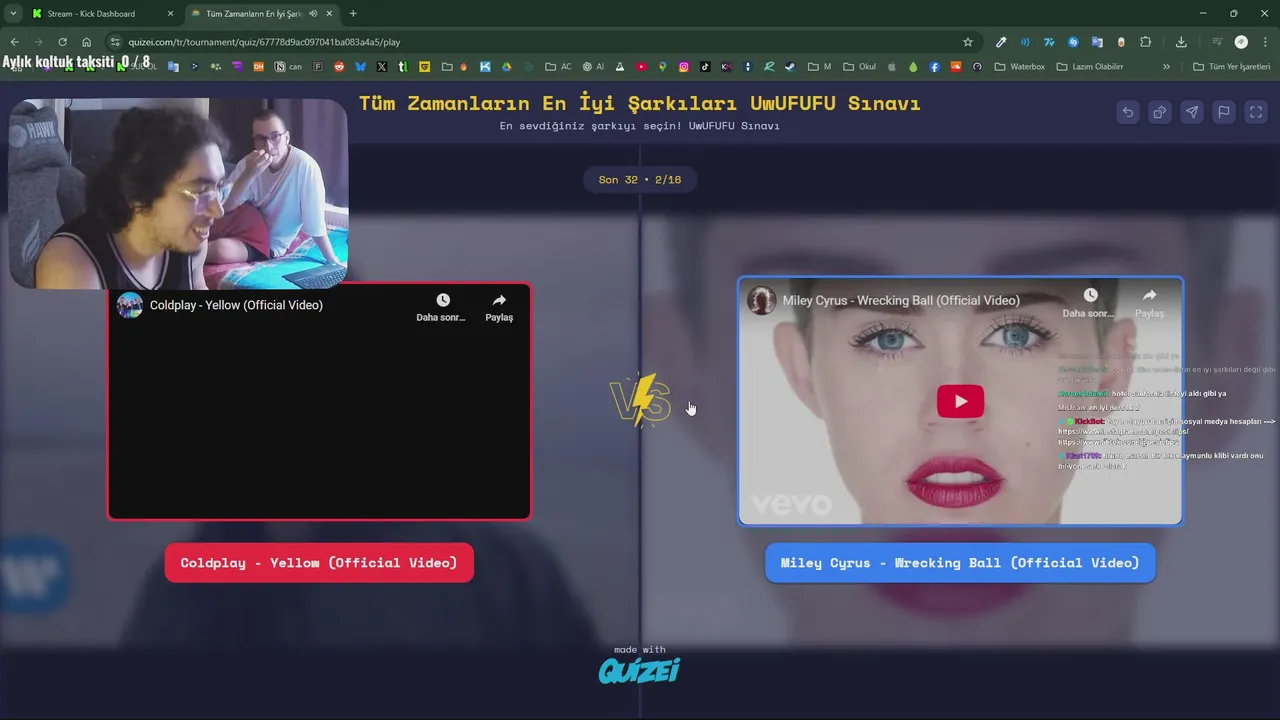Open the Google Translate extension

tap(1097, 42)
